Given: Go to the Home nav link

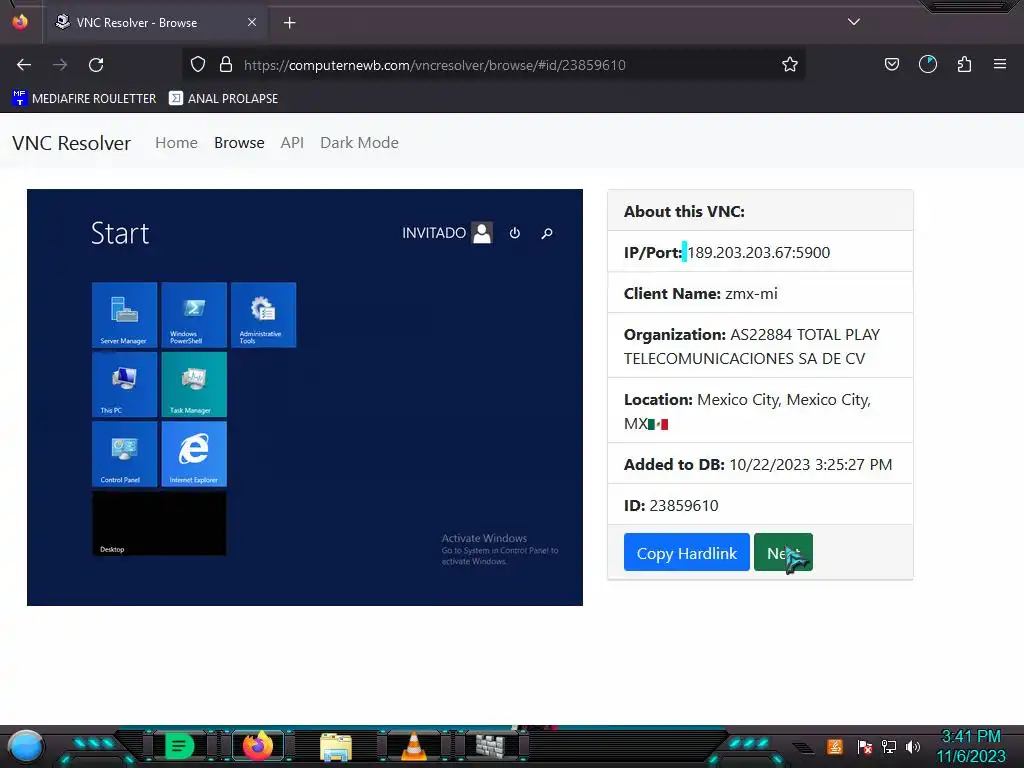Looking at the screenshot, I should point(176,142).
